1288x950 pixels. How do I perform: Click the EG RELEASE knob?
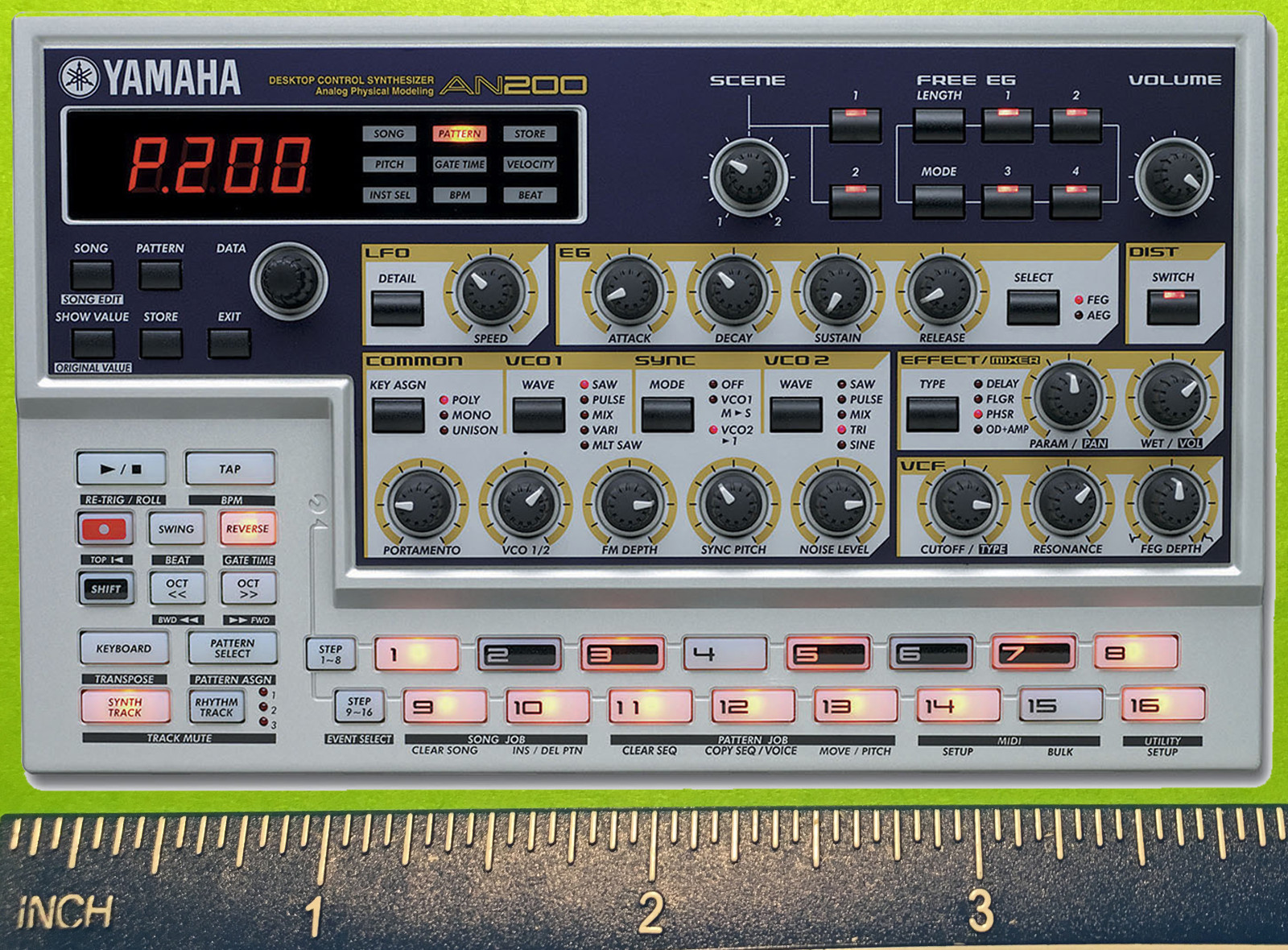point(942,291)
